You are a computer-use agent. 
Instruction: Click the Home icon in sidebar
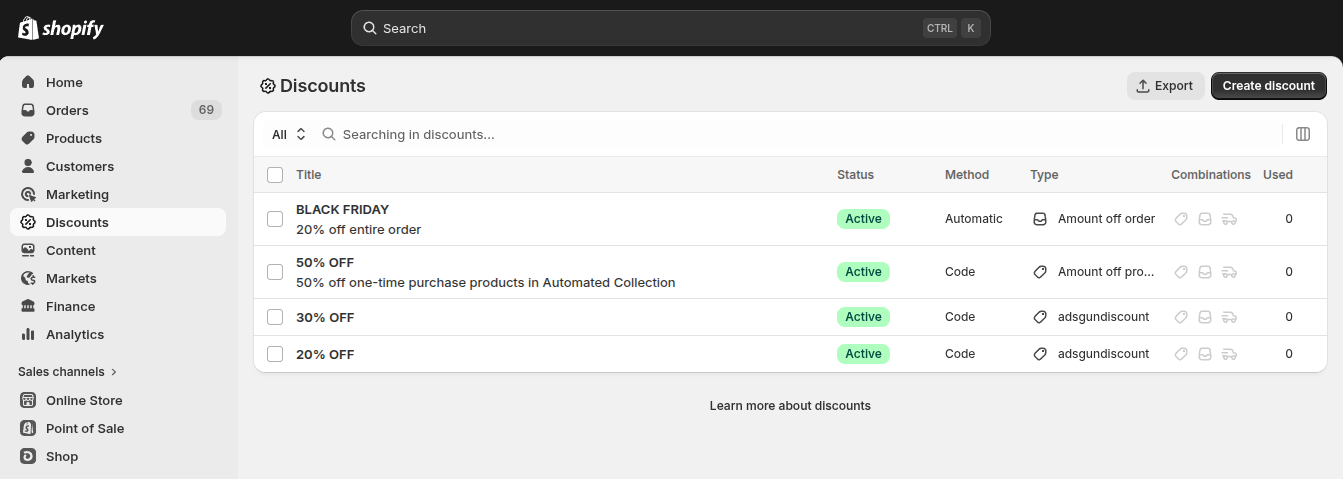28,82
